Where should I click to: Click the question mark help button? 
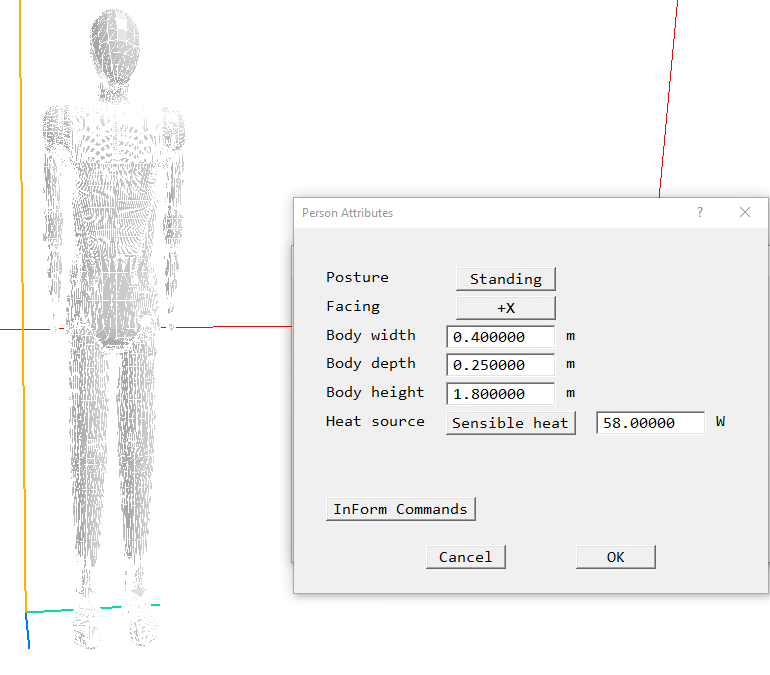pos(700,212)
